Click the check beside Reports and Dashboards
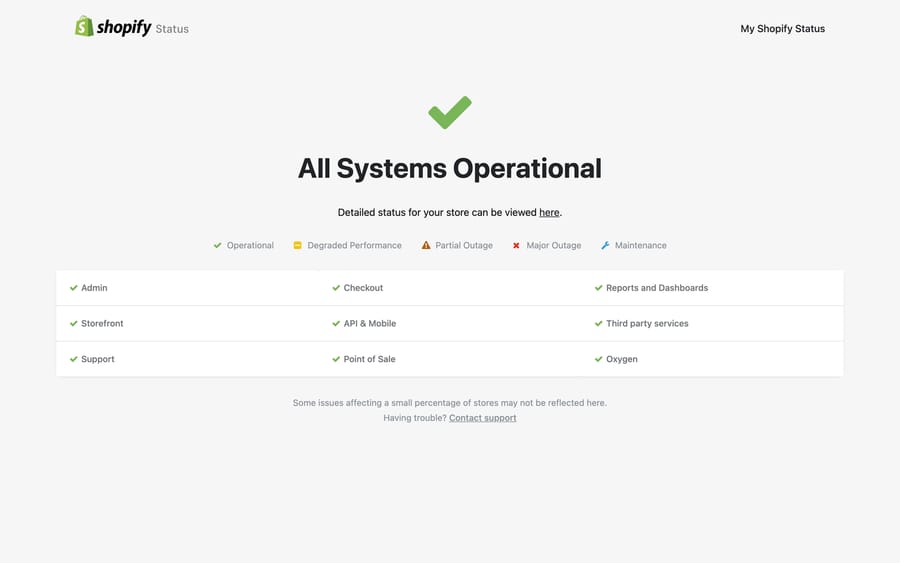Image resolution: width=900 pixels, height=563 pixels. point(598,288)
